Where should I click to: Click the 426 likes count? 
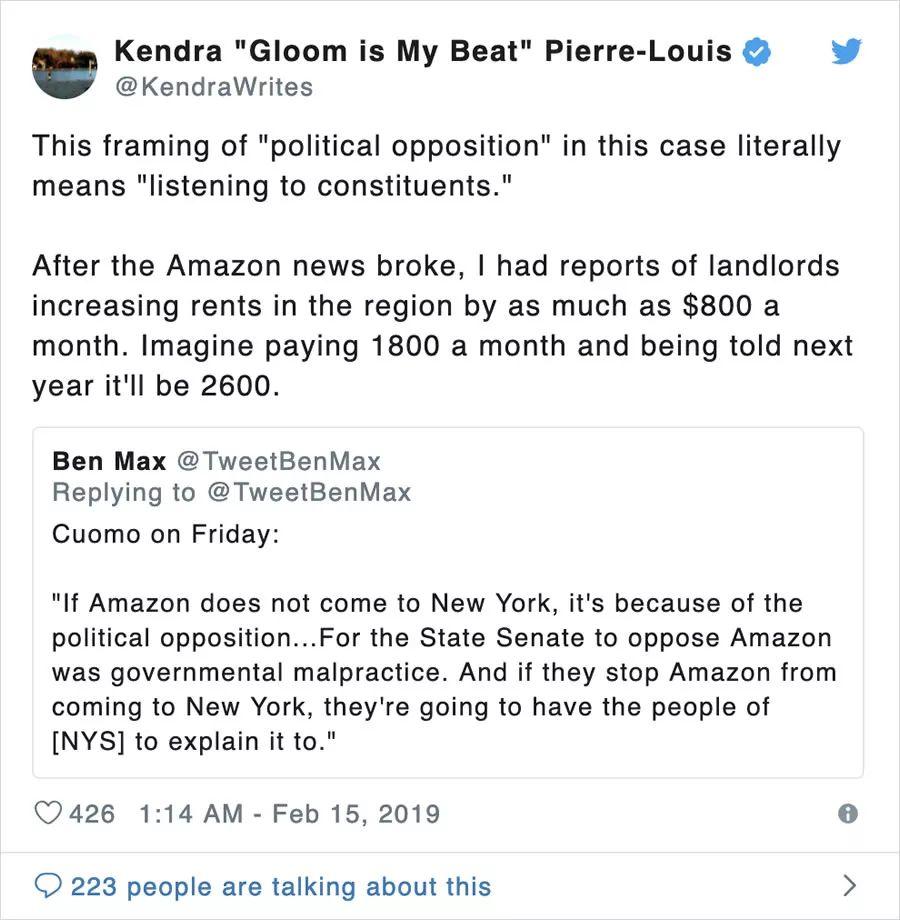pyautogui.click(x=93, y=813)
